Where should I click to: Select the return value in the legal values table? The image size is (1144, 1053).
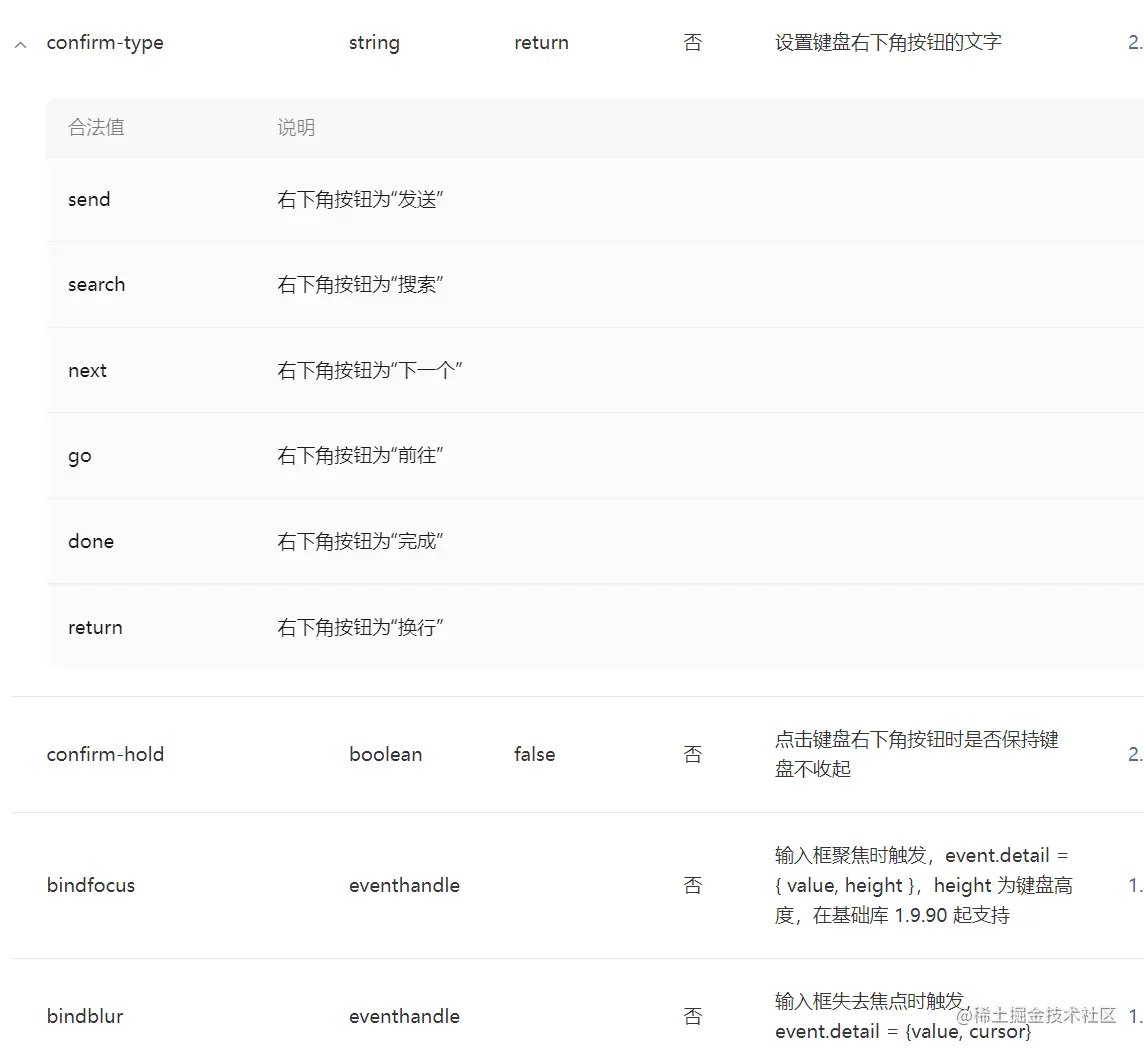pos(95,628)
